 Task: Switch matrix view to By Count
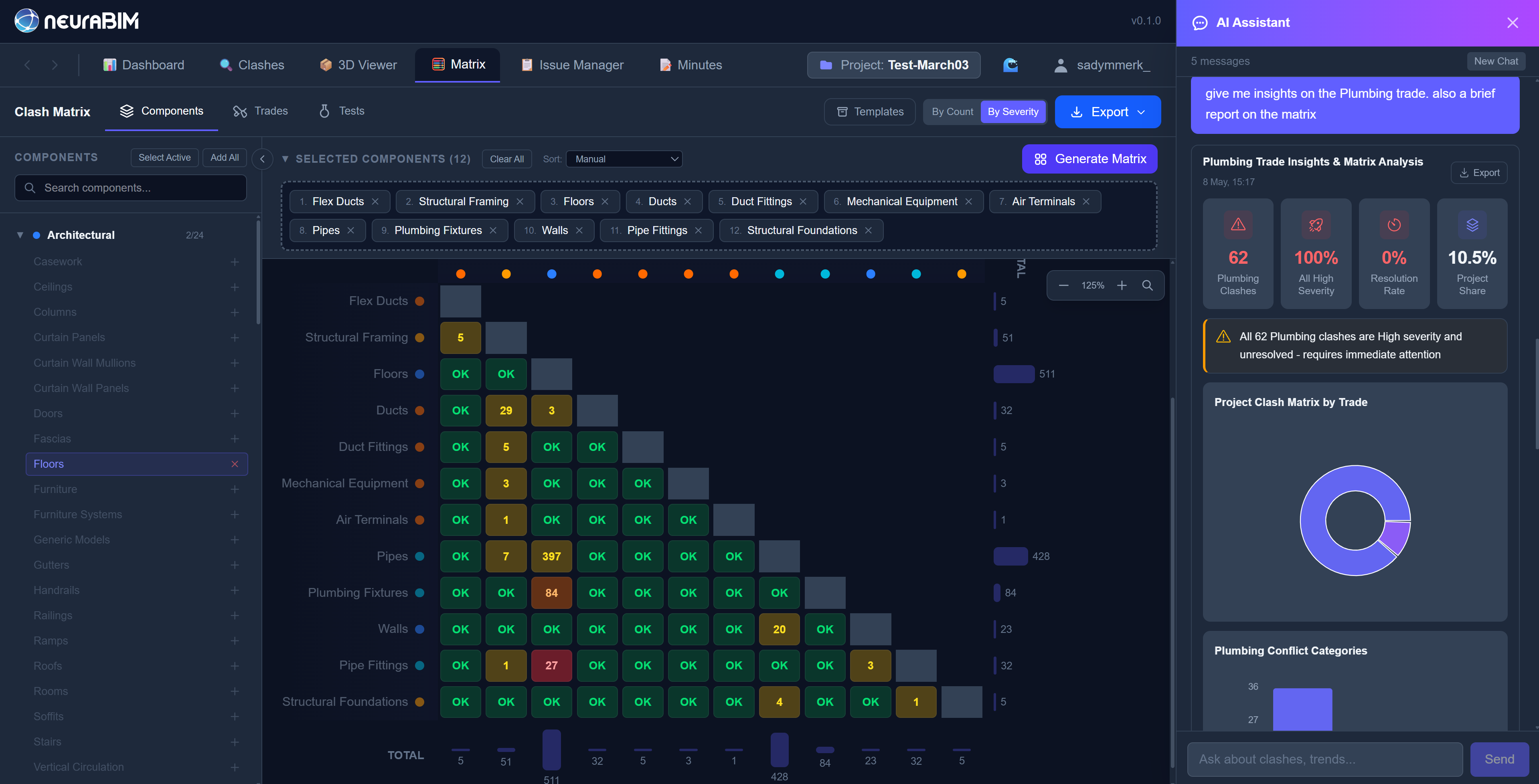(x=952, y=112)
